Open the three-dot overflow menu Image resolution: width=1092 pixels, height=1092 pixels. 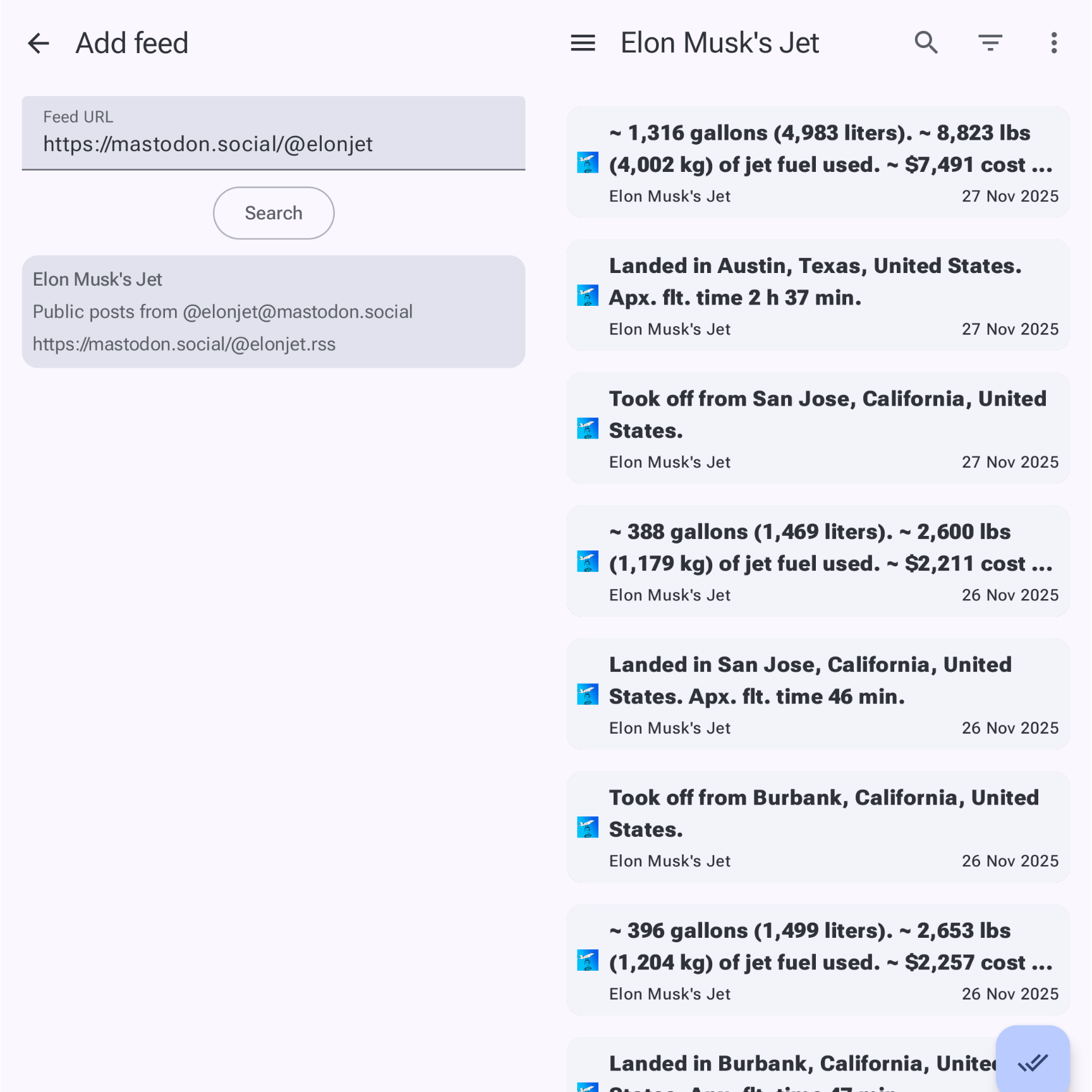1053,44
